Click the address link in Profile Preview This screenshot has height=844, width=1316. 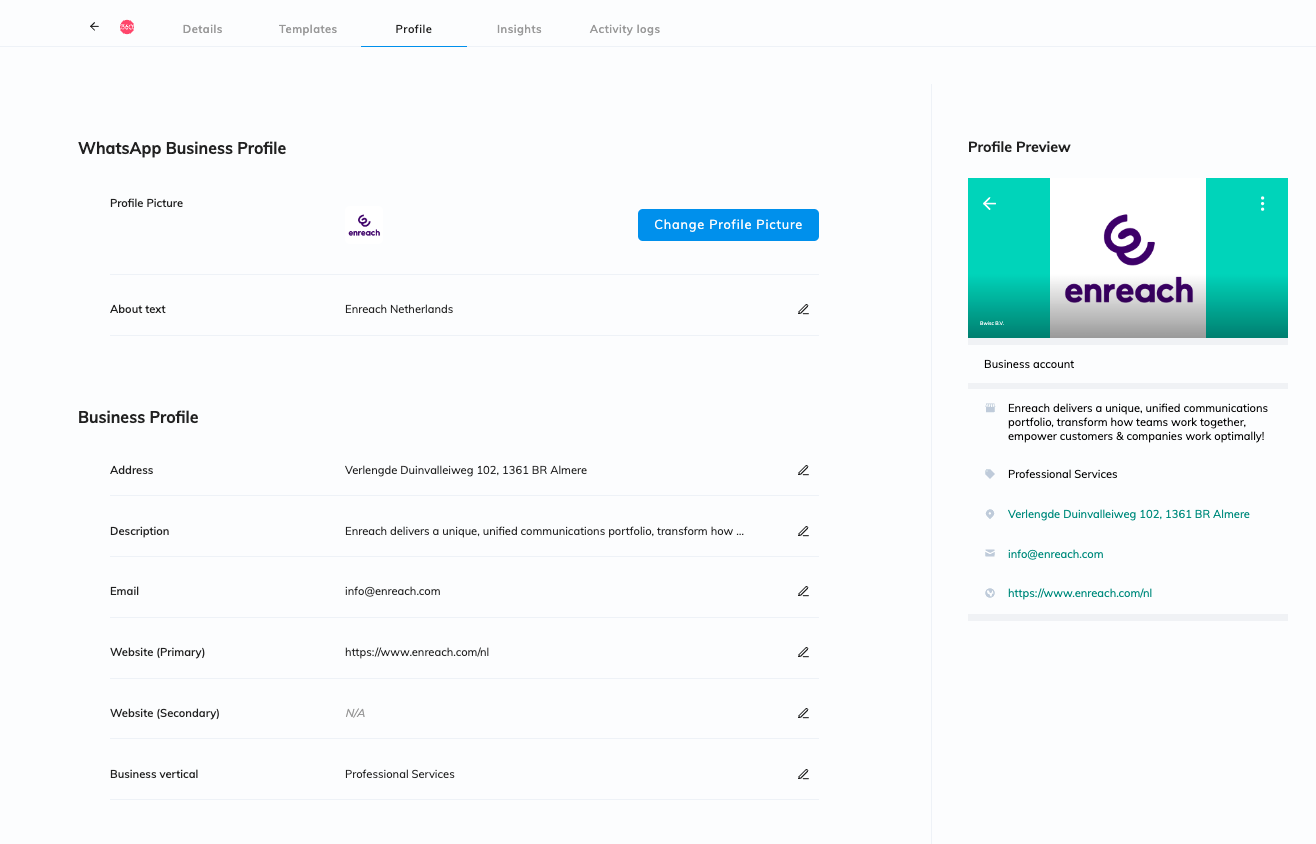pyautogui.click(x=1128, y=514)
